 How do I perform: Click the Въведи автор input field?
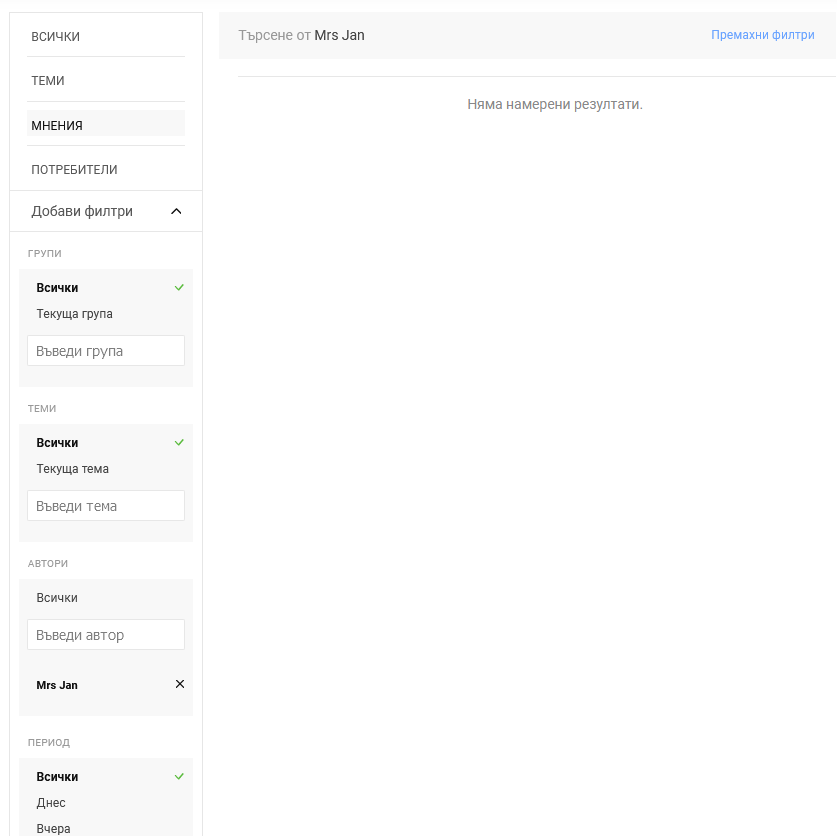coord(106,635)
